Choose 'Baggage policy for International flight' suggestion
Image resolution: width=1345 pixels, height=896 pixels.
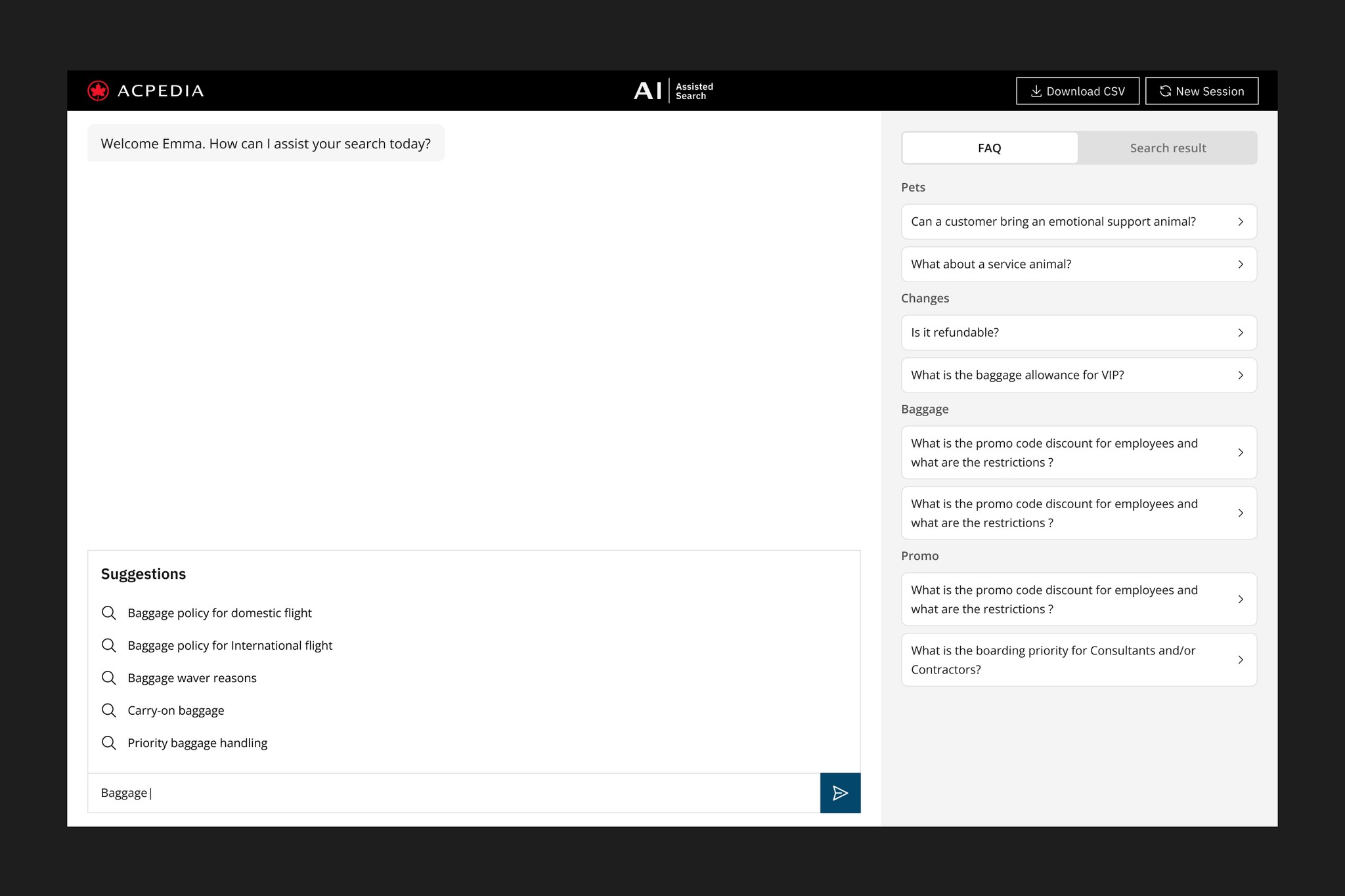click(230, 646)
